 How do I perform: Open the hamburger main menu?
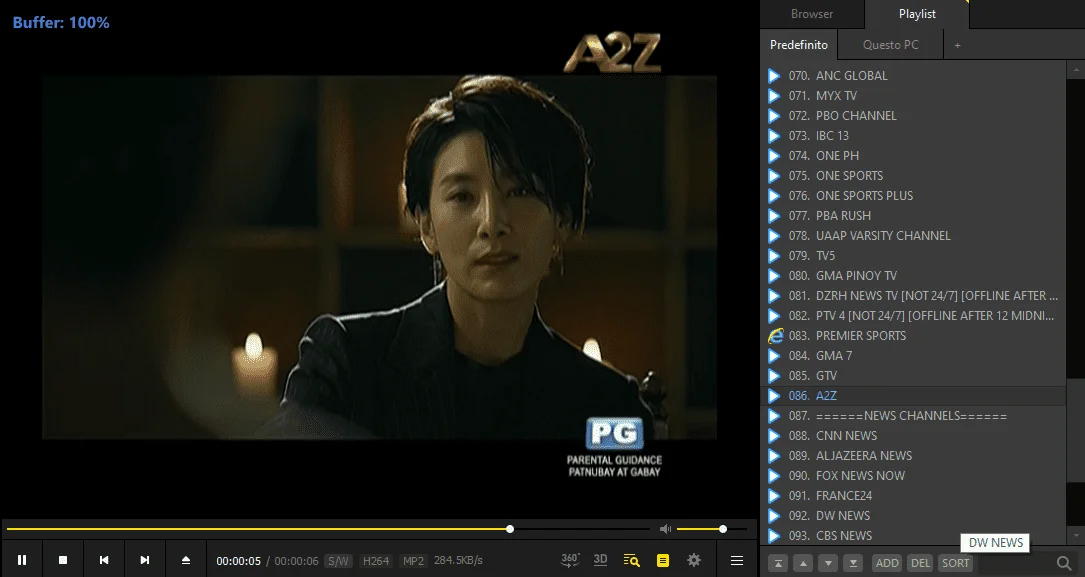point(737,560)
